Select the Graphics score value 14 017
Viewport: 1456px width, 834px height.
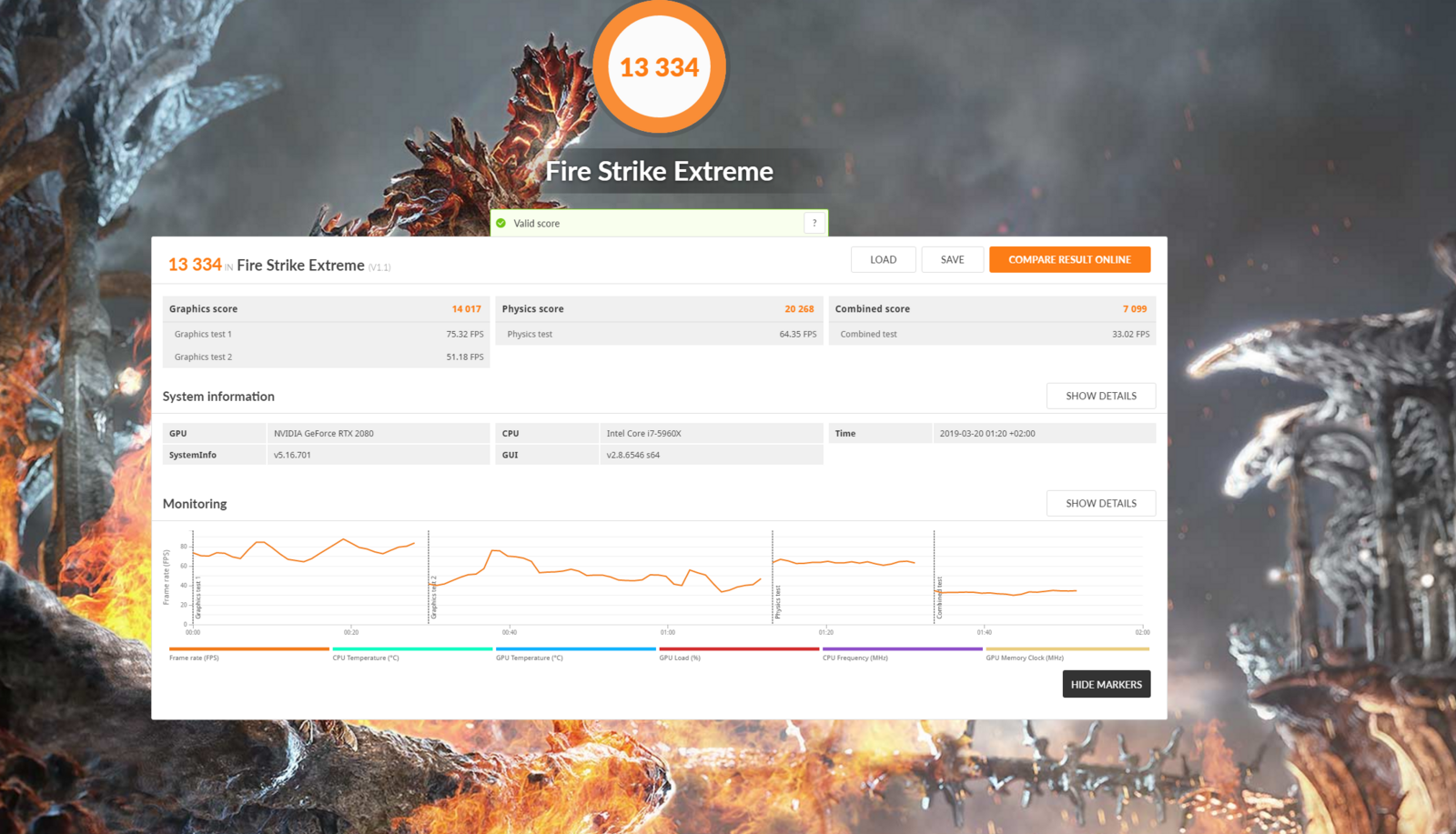pyautogui.click(x=466, y=309)
